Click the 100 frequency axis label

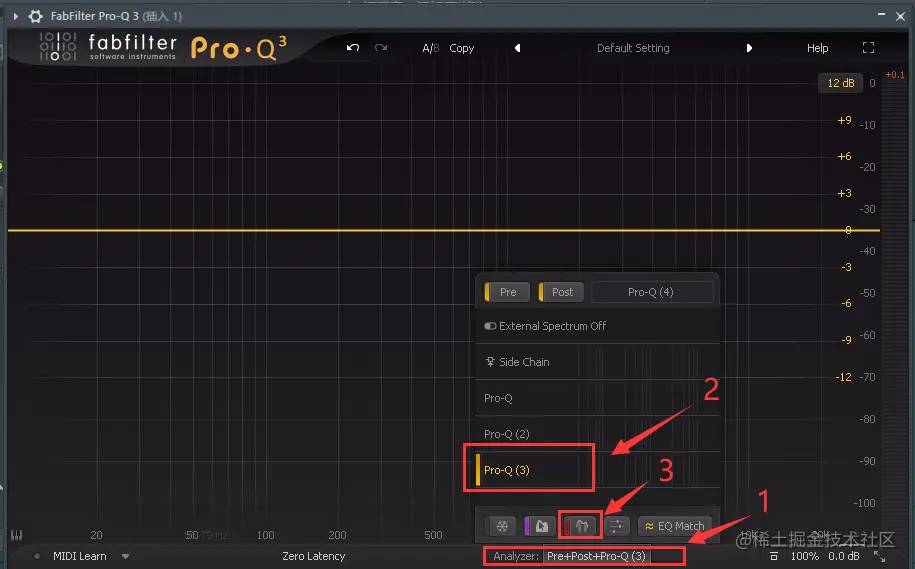[265, 535]
